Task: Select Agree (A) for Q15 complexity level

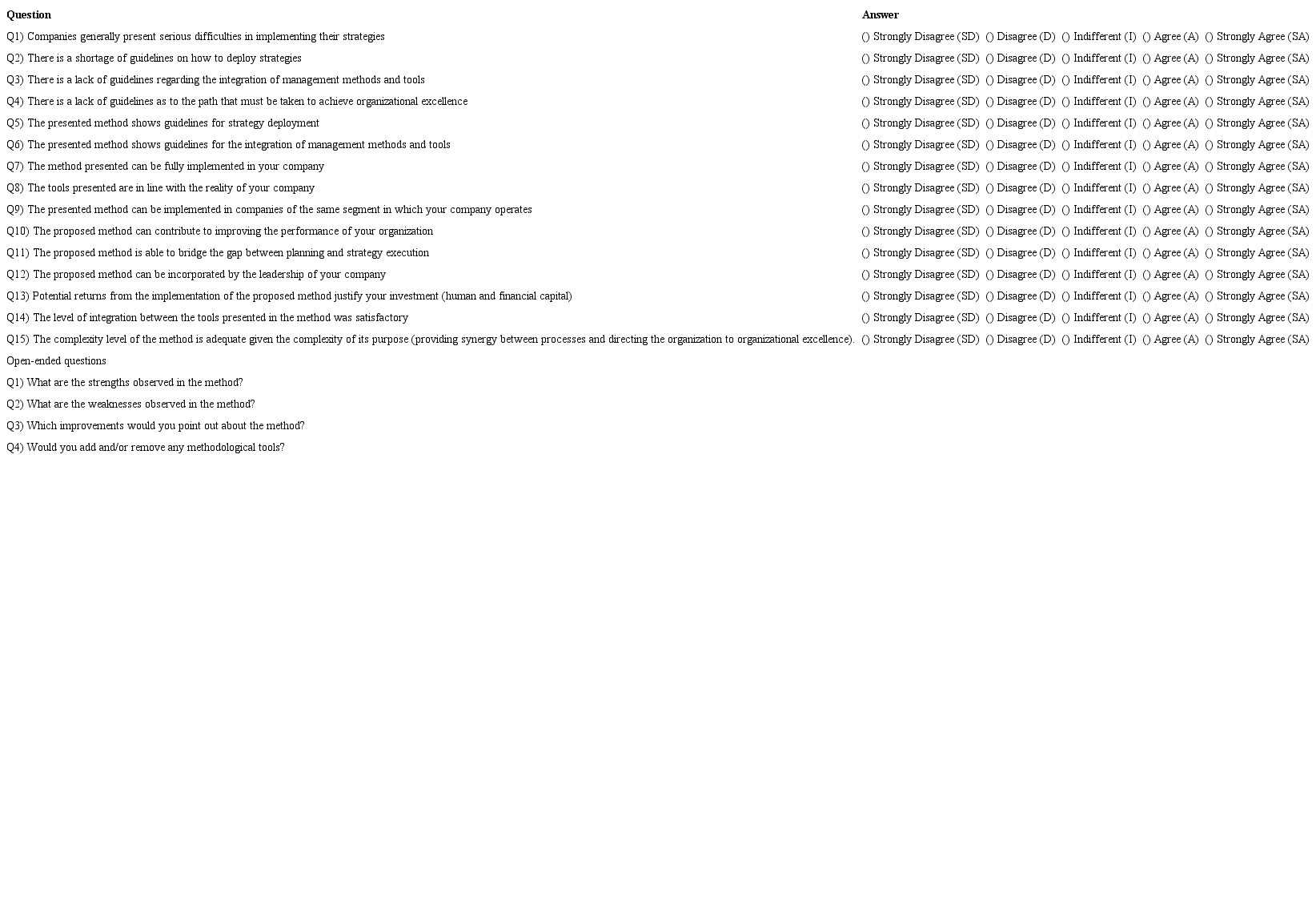Action: 1170,340
